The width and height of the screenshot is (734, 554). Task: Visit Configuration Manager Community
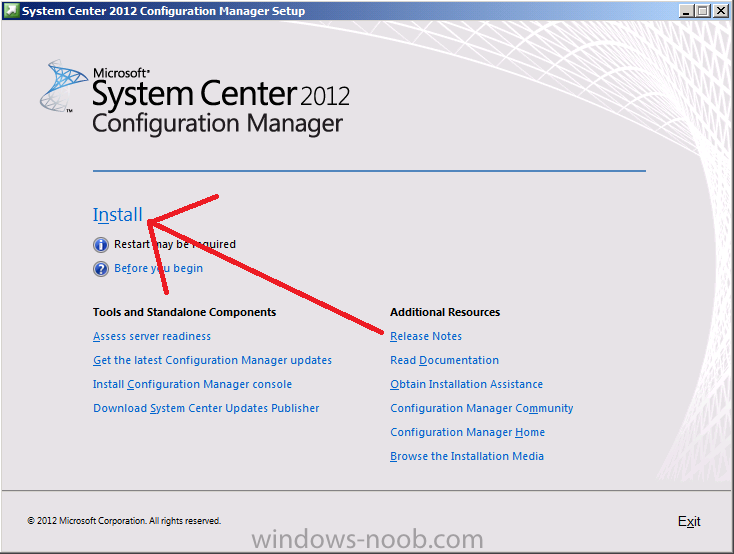[482, 408]
